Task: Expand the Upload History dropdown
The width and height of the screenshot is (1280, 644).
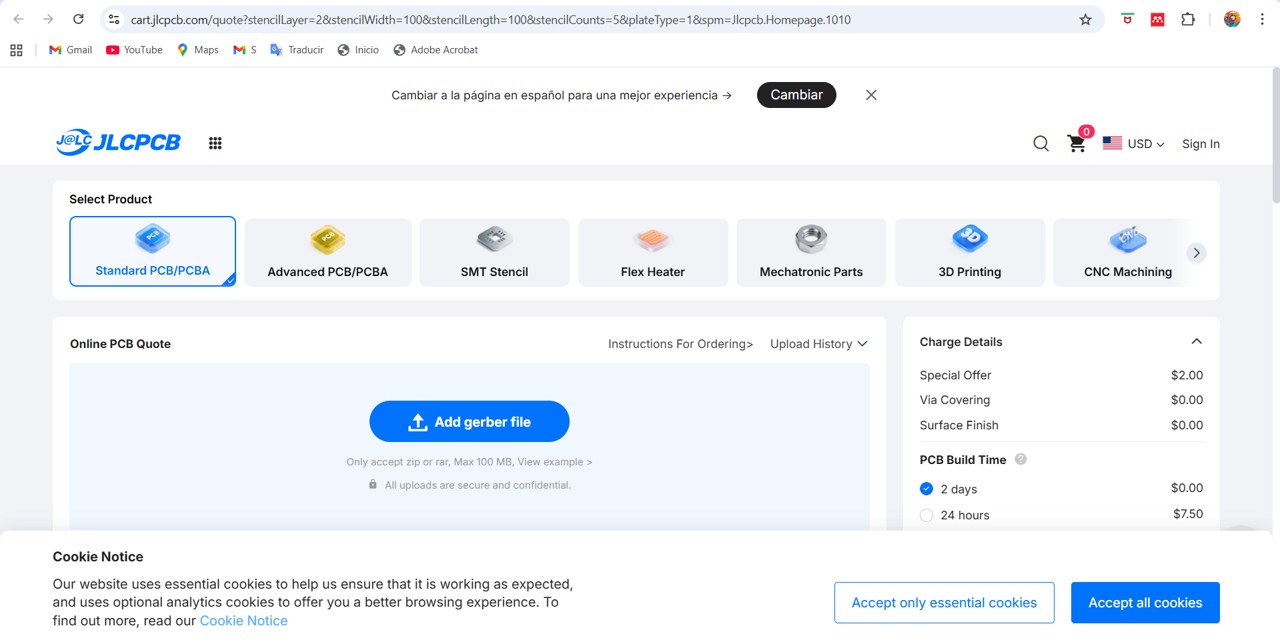Action: click(x=818, y=344)
